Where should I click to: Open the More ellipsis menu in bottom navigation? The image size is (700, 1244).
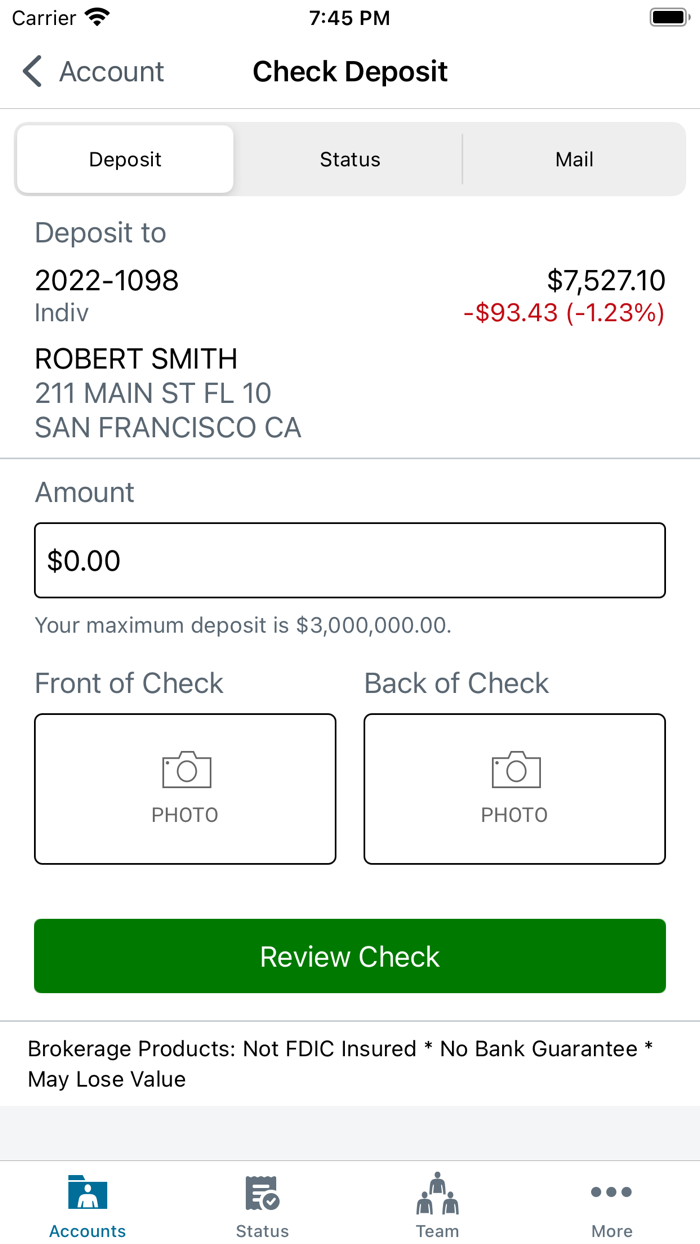pyautogui.click(x=611, y=1191)
